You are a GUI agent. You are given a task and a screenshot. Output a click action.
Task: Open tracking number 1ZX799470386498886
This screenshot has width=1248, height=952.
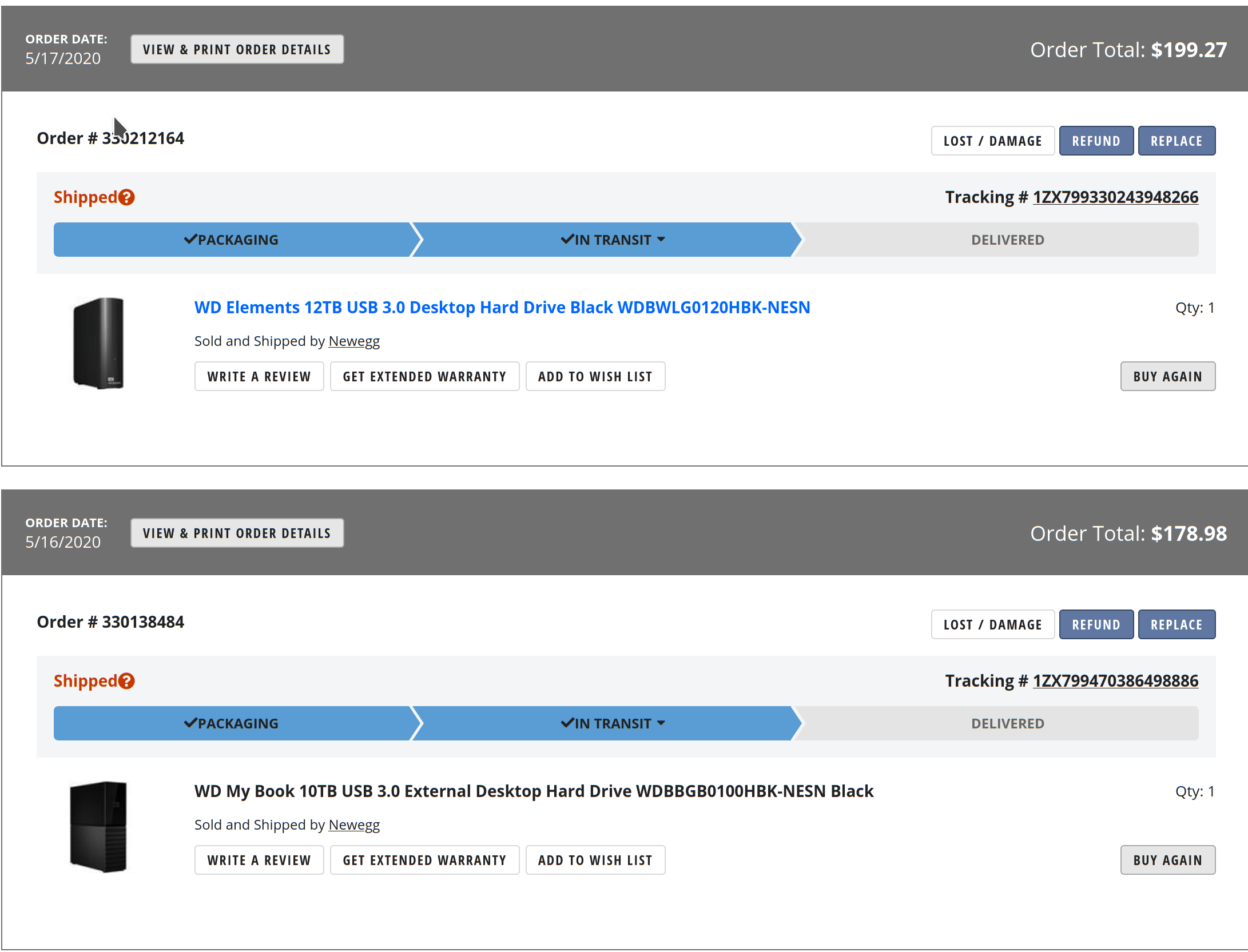coord(1115,681)
